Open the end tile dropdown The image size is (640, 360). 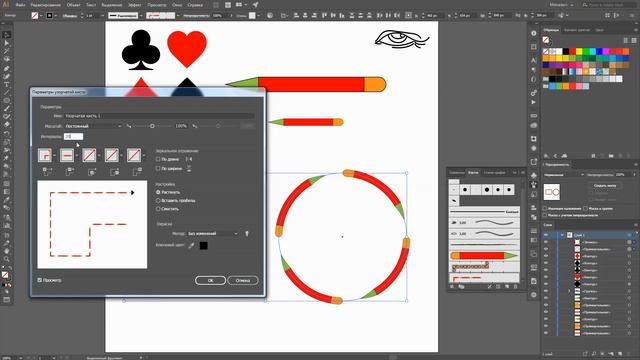[x=144, y=155]
